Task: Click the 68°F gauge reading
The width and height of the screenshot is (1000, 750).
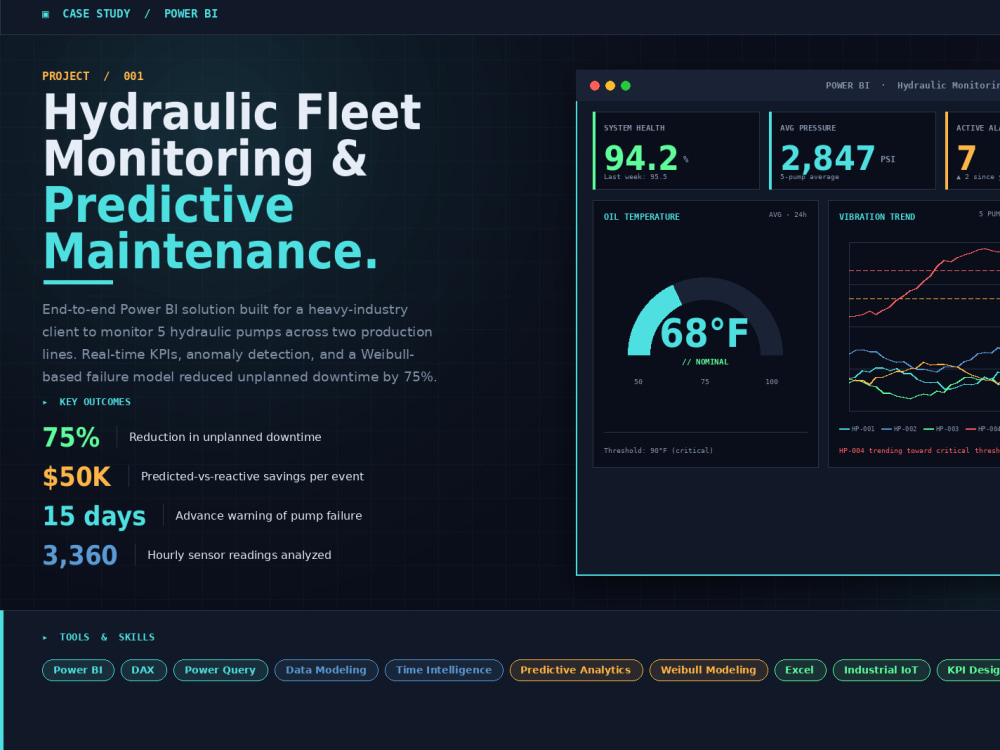Action: tap(705, 333)
